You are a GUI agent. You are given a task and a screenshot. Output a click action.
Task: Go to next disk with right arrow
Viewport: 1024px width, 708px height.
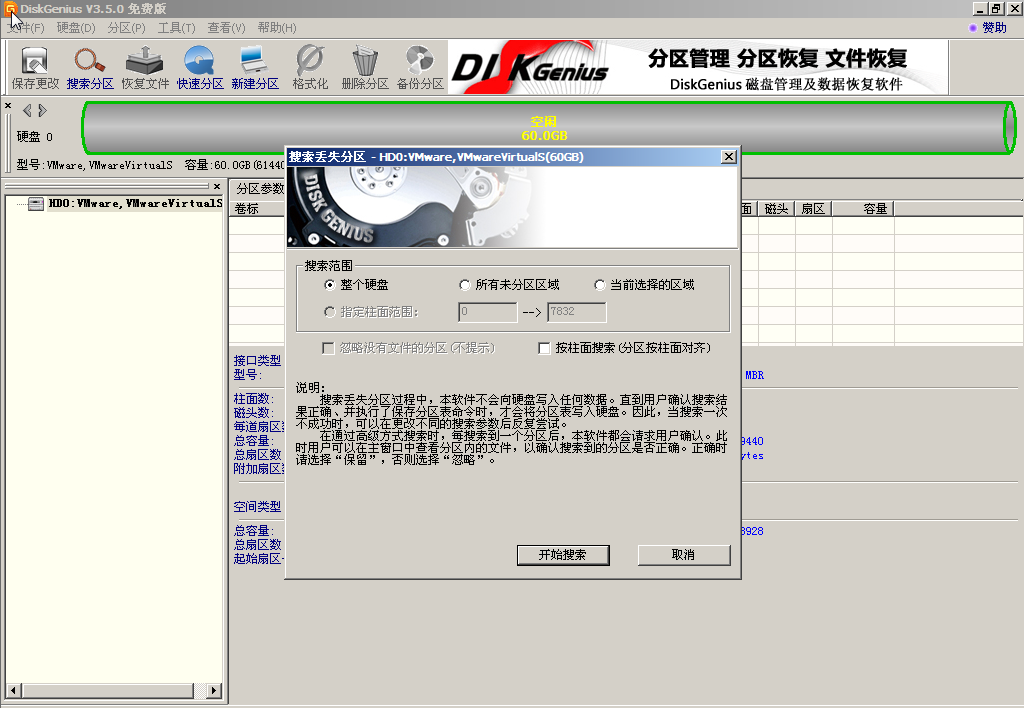coord(43,110)
